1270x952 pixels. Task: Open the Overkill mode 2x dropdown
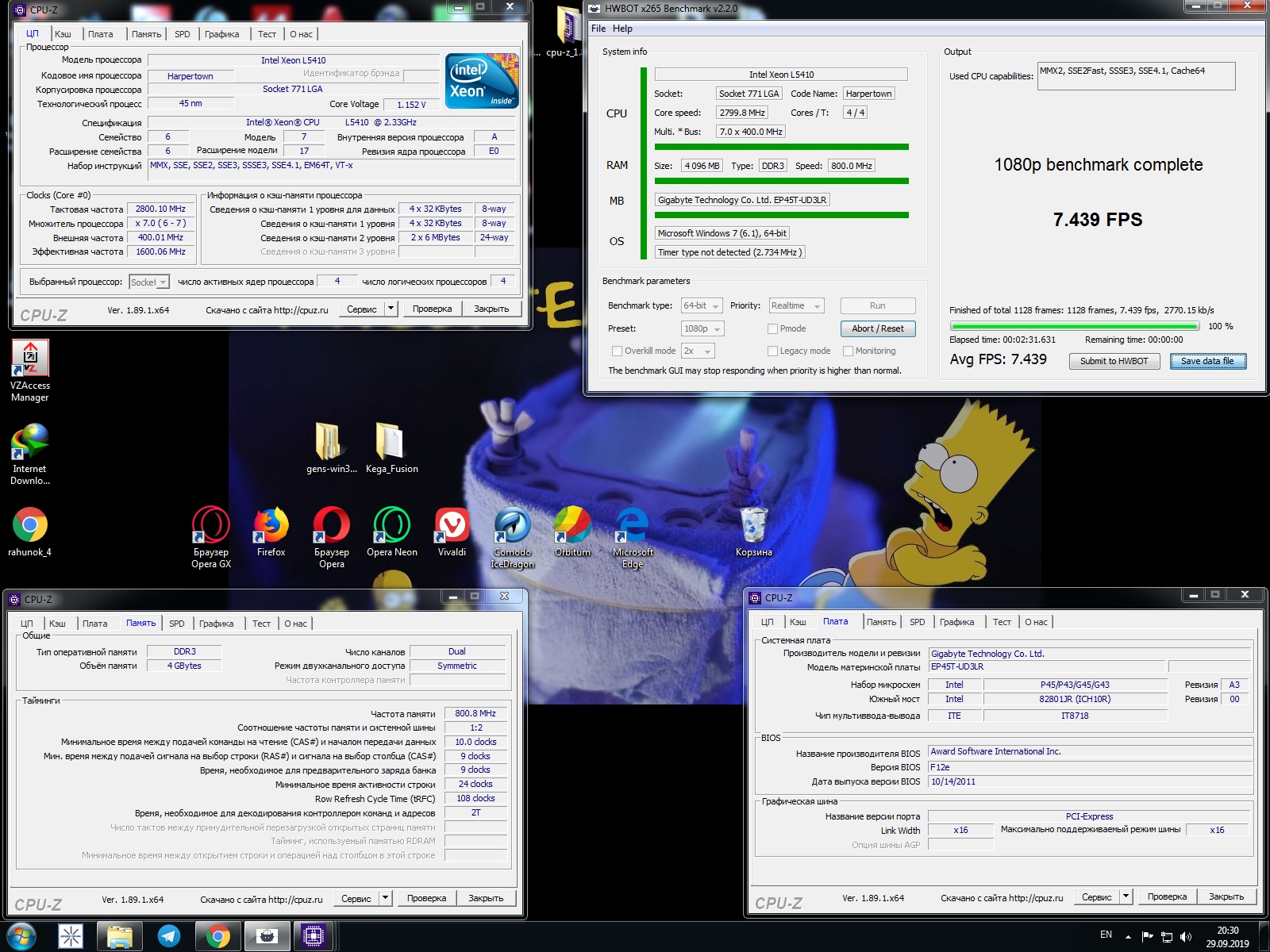(x=698, y=351)
